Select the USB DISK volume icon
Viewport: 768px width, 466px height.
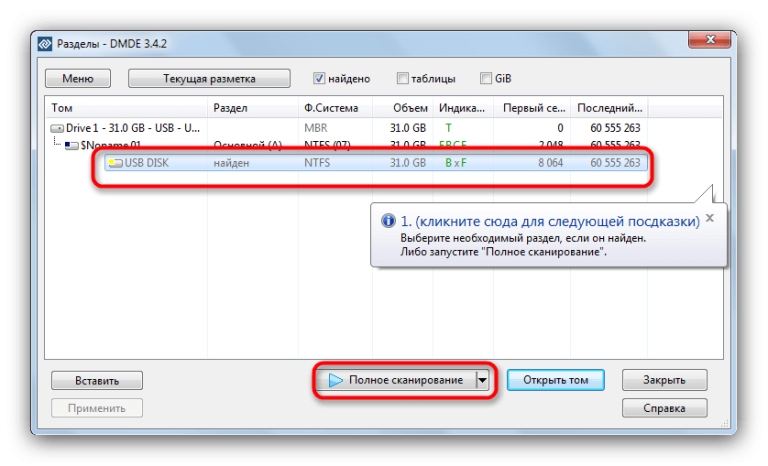click(116, 163)
